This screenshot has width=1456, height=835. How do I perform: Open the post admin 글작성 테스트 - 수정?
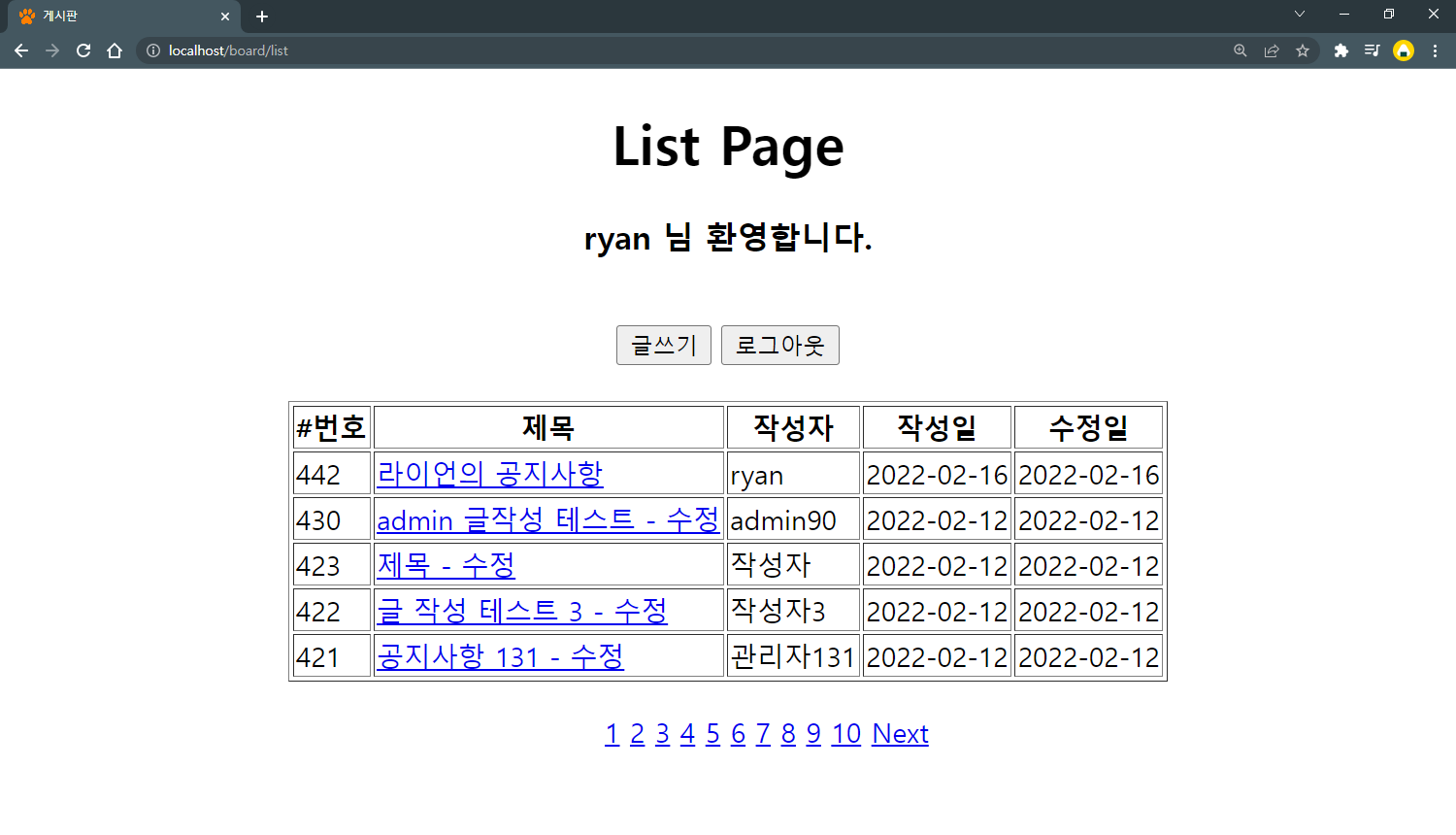pyautogui.click(x=548, y=519)
